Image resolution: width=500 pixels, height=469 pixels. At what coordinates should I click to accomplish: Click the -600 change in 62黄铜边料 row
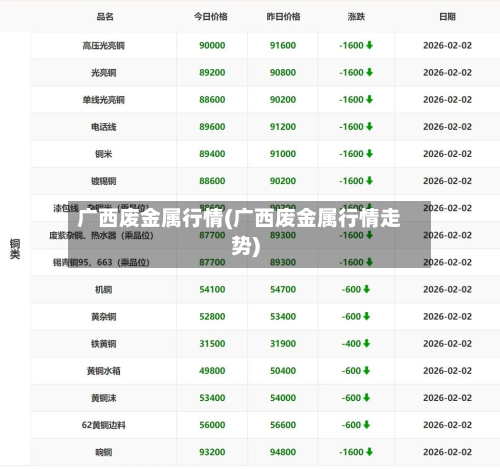point(351,425)
